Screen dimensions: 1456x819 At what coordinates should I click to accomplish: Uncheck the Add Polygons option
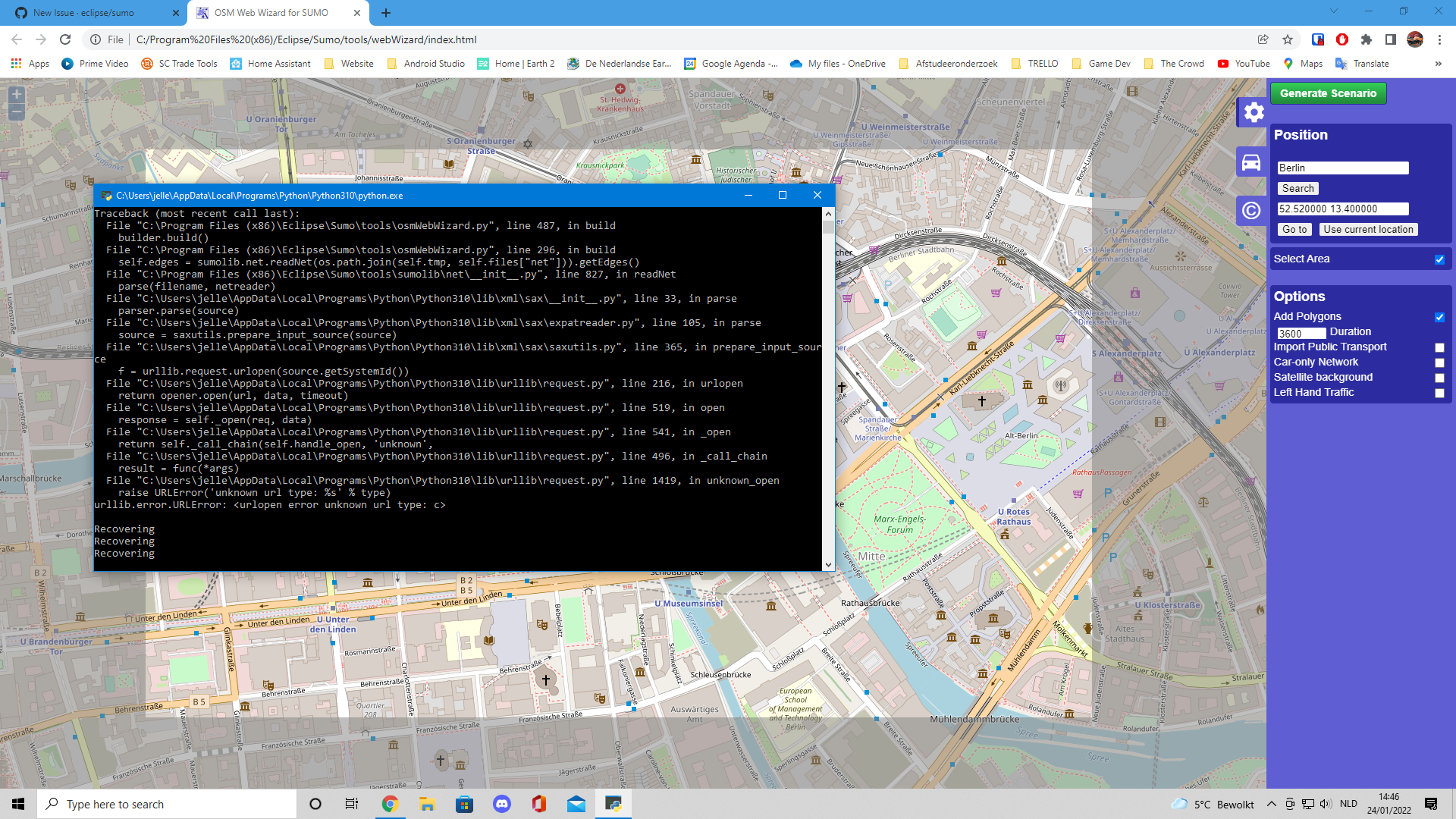coord(1439,318)
